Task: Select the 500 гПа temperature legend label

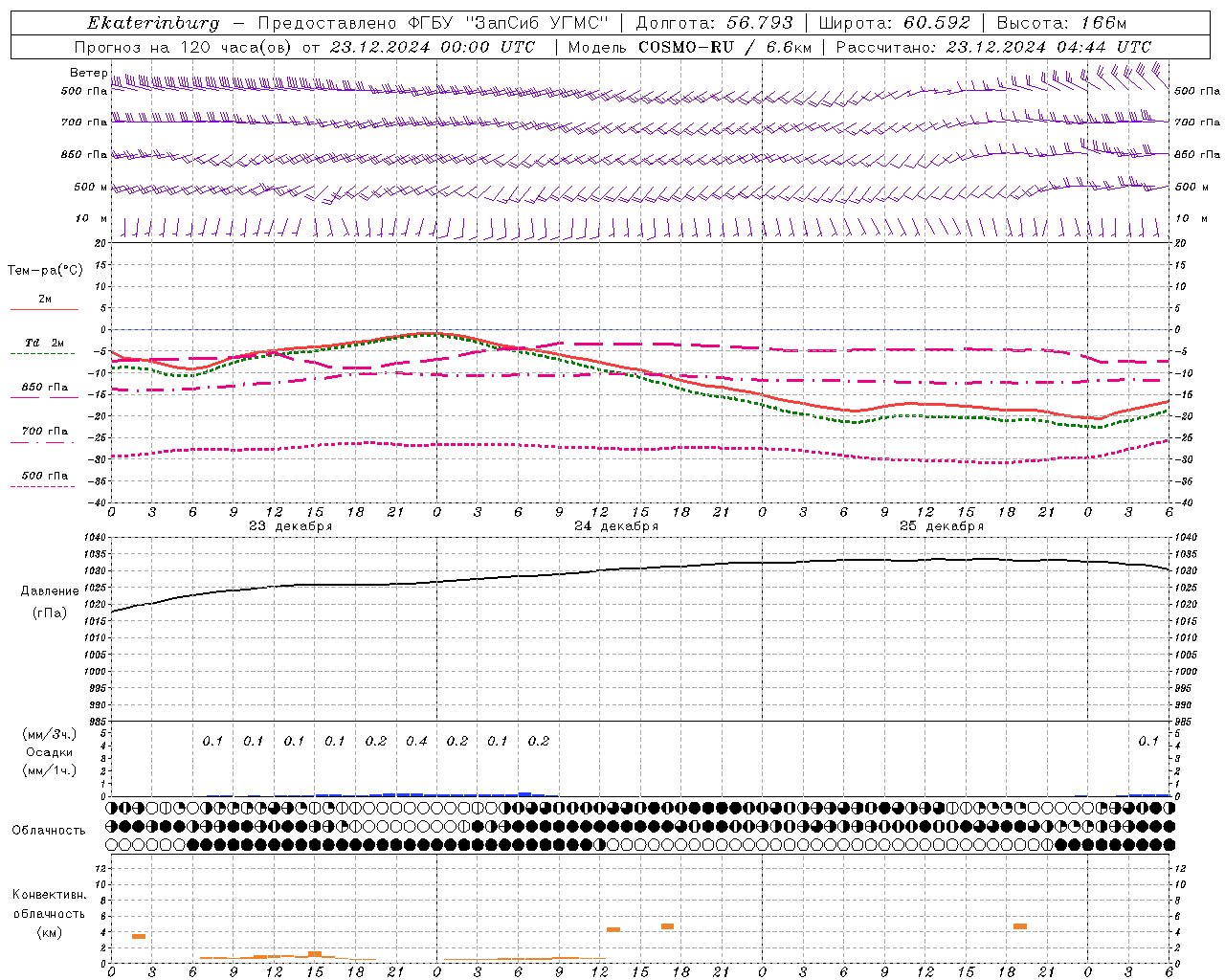Action: pos(45,475)
